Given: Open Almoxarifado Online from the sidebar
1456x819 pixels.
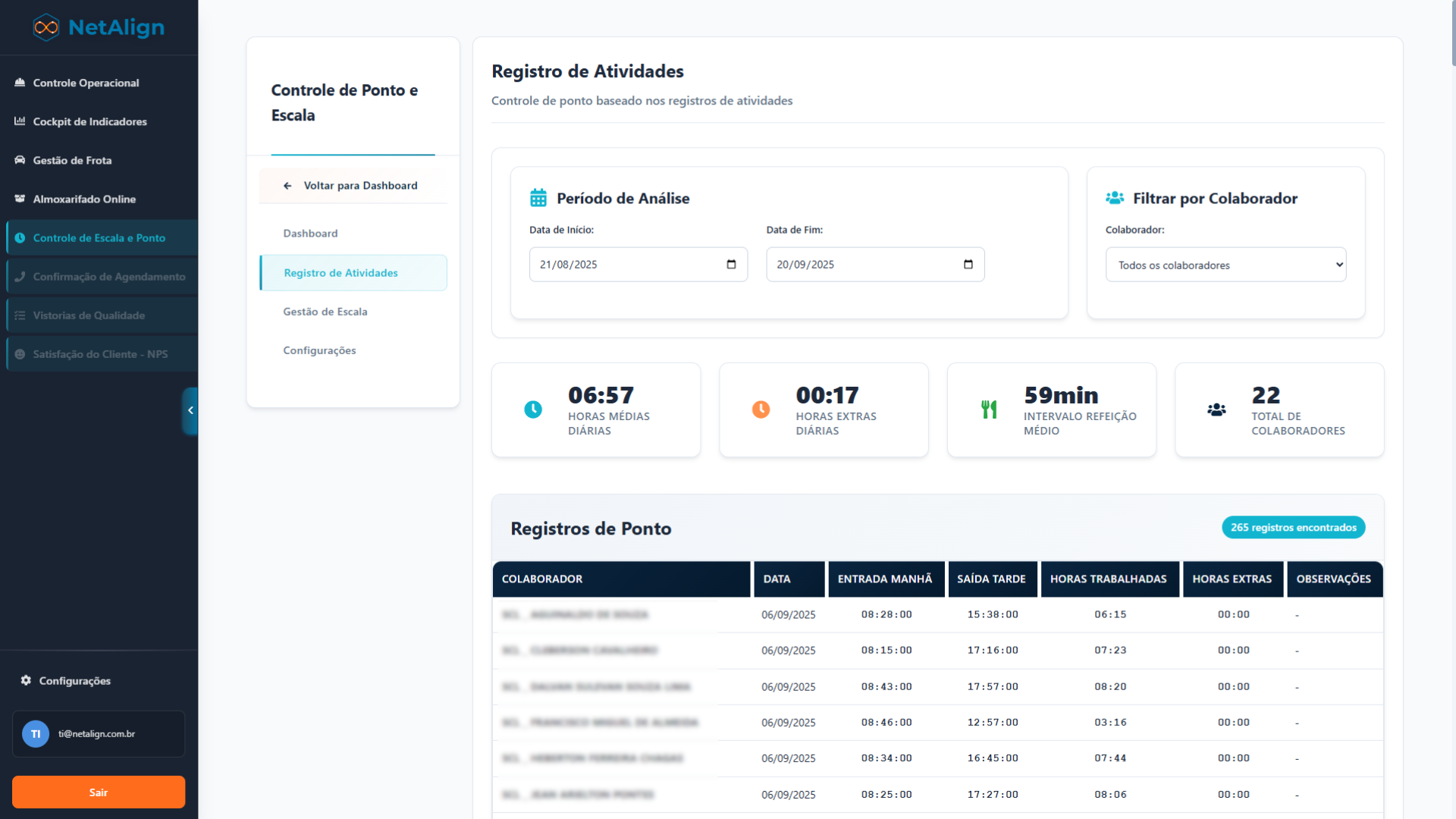Looking at the screenshot, I should [x=84, y=199].
